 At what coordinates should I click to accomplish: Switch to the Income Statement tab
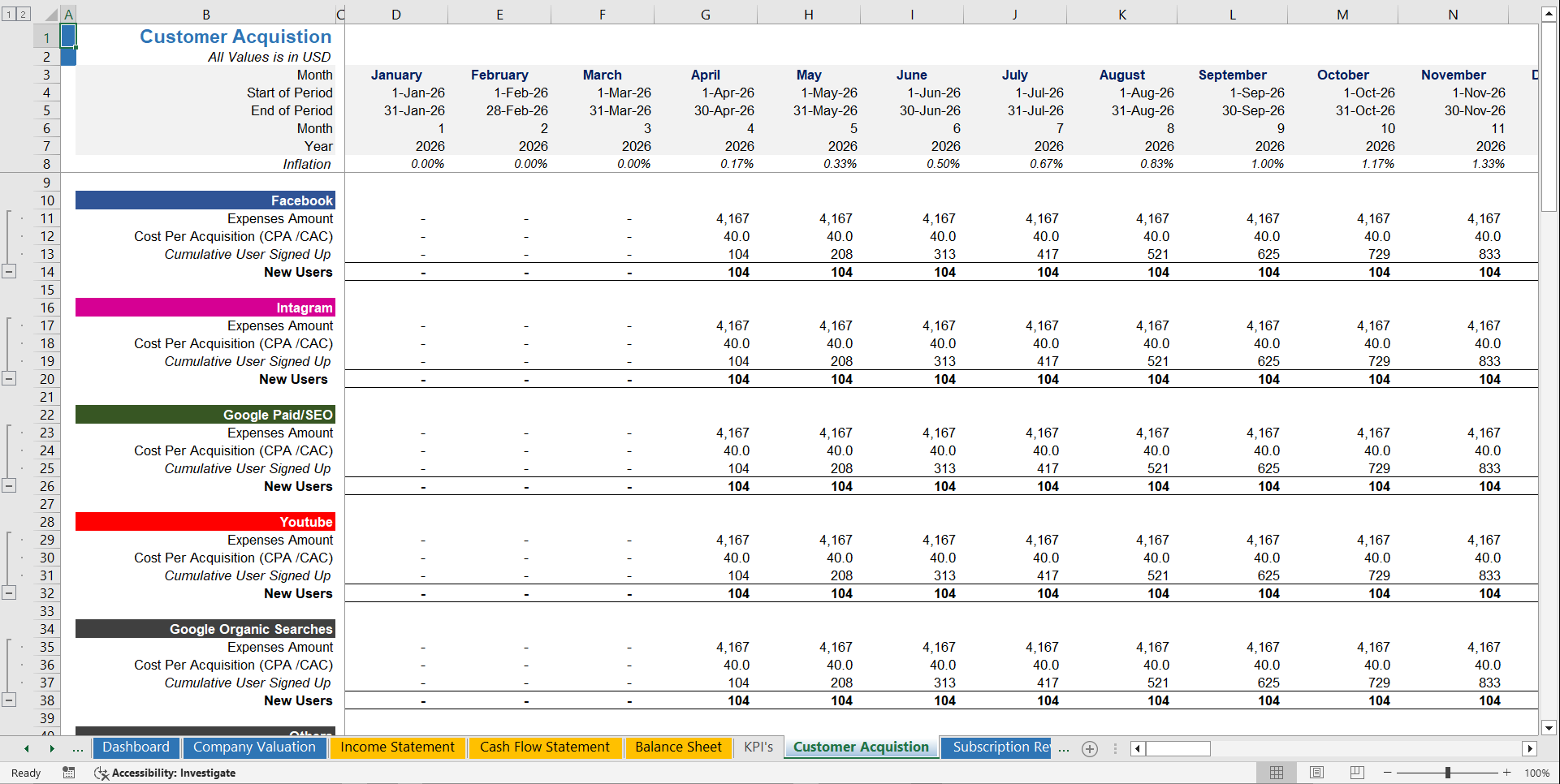(x=397, y=747)
